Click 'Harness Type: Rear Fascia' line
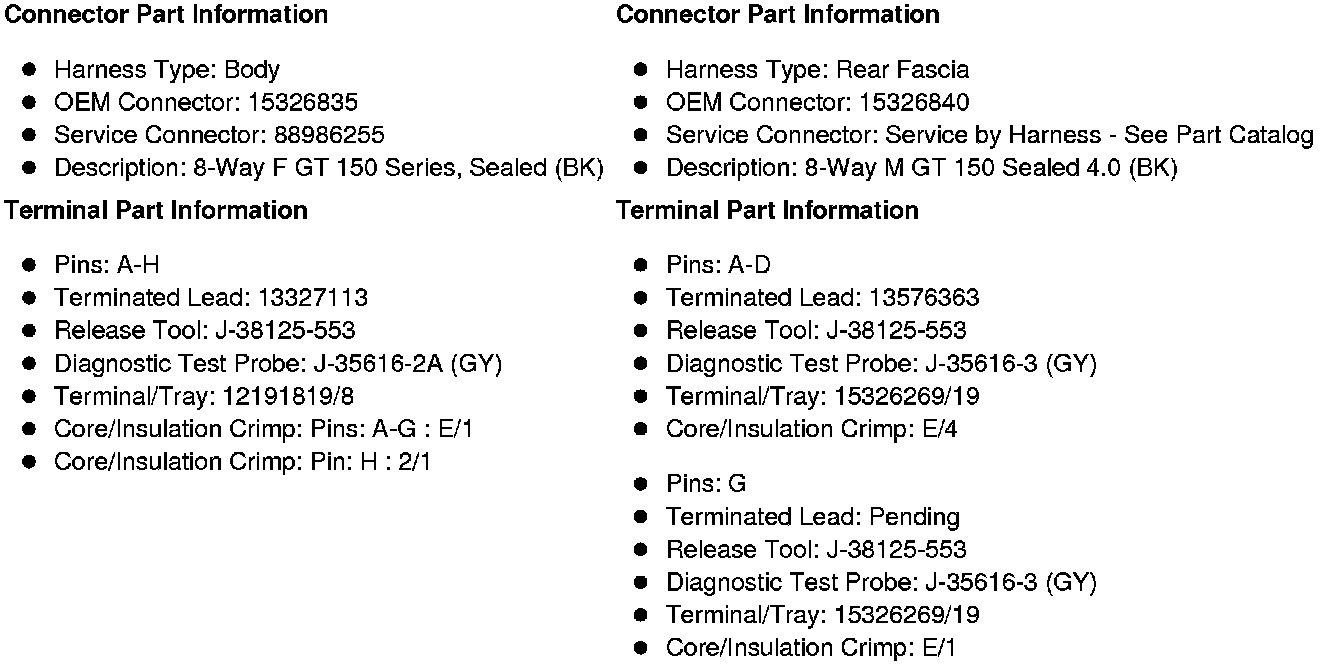 (817, 70)
